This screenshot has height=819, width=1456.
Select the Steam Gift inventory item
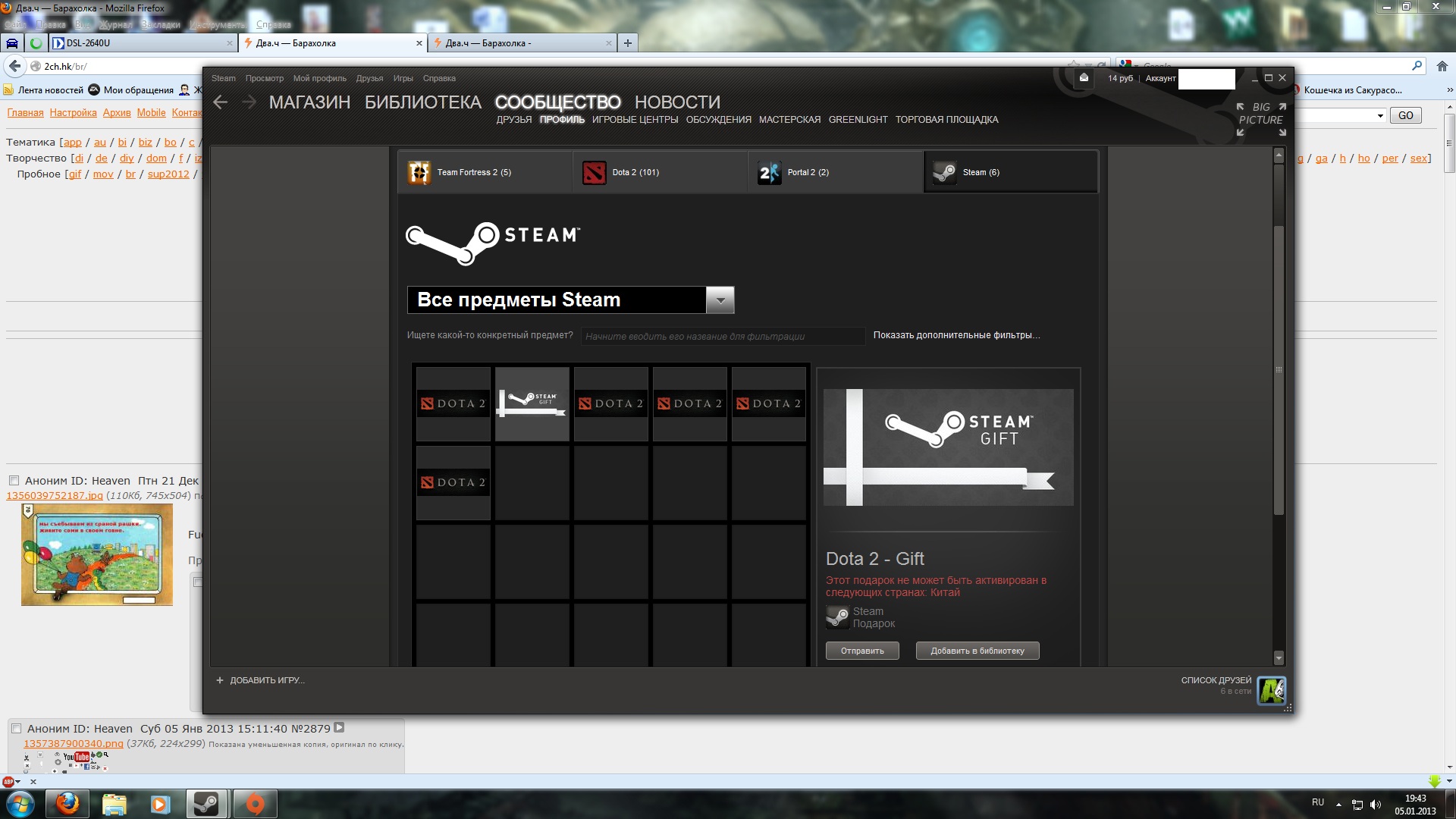click(x=532, y=403)
